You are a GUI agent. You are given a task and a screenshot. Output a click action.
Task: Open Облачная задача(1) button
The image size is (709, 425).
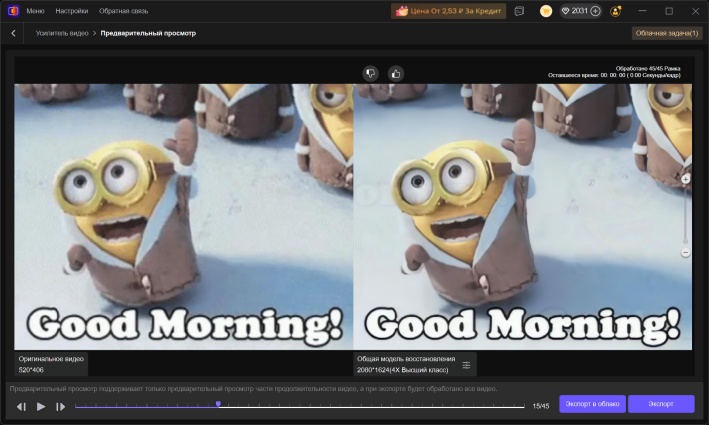(x=667, y=33)
